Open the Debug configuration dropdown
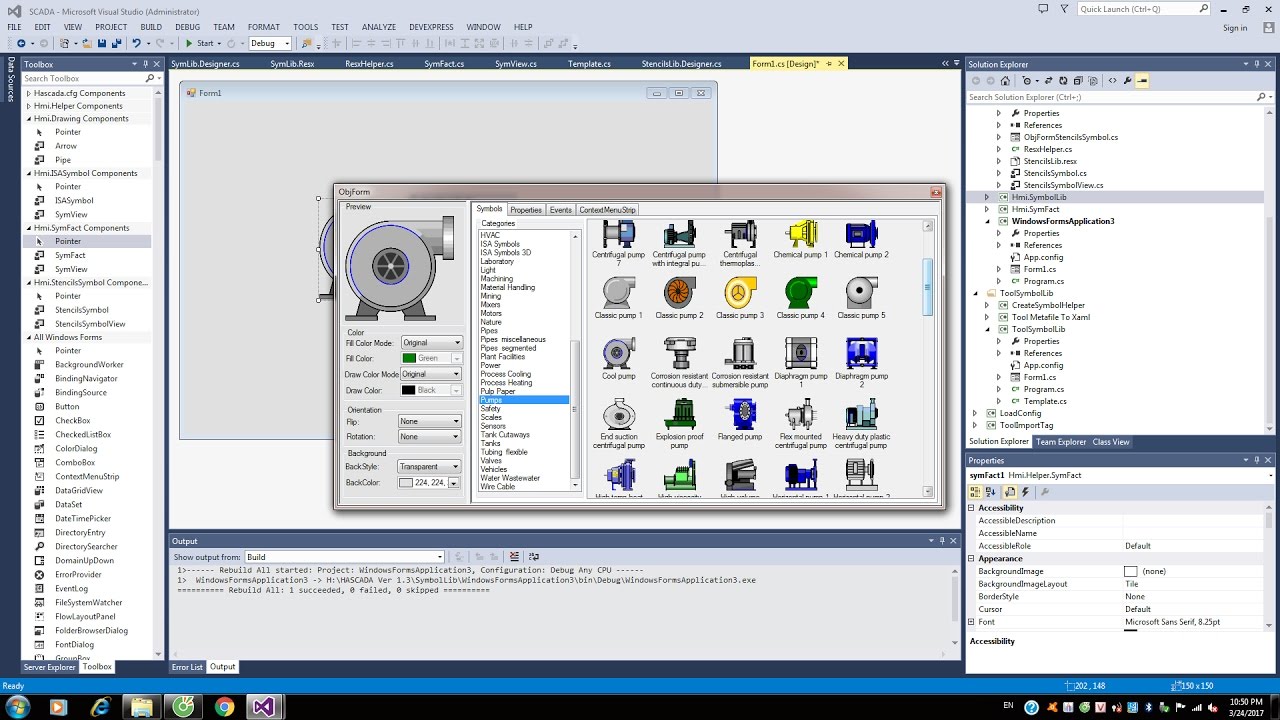1280x720 pixels. click(270, 43)
